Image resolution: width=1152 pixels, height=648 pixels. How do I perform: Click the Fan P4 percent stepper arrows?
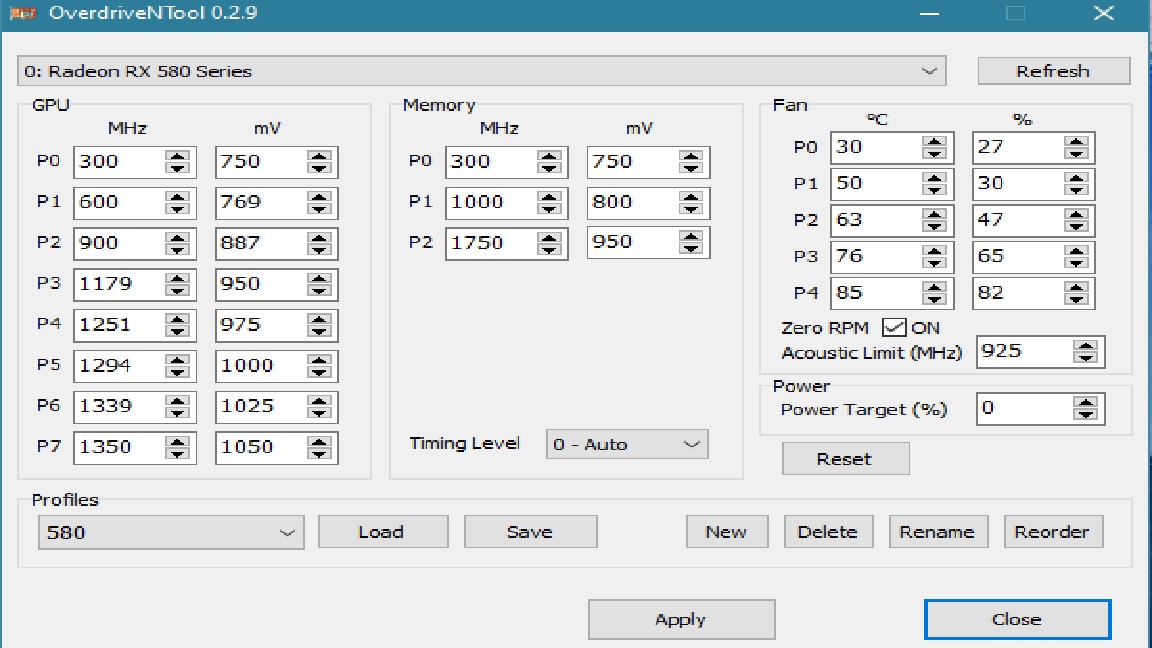(x=1076, y=293)
